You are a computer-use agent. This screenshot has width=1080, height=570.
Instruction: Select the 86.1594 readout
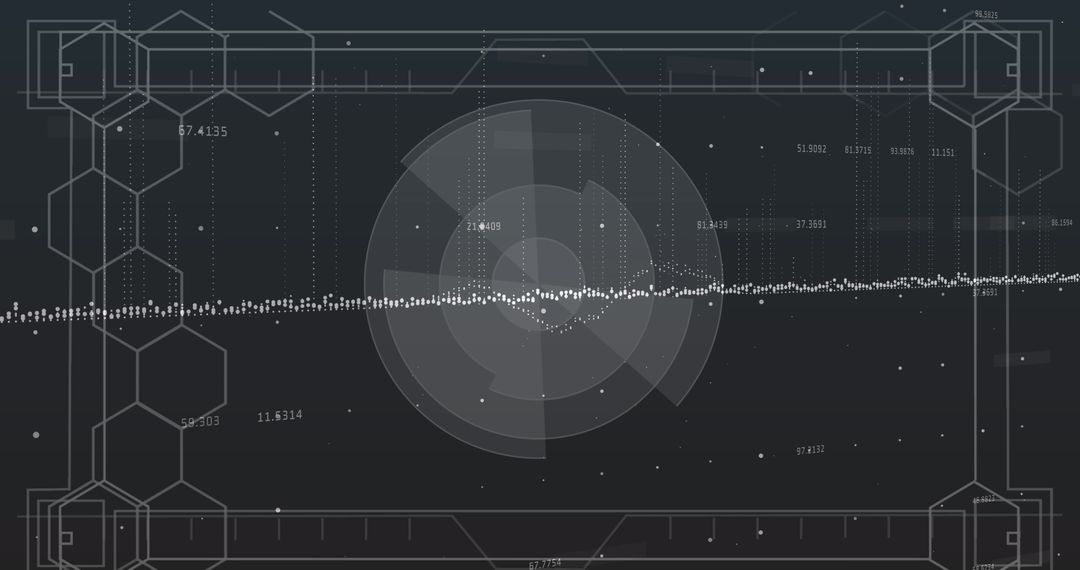pyautogui.click(x=1061, y=223)
